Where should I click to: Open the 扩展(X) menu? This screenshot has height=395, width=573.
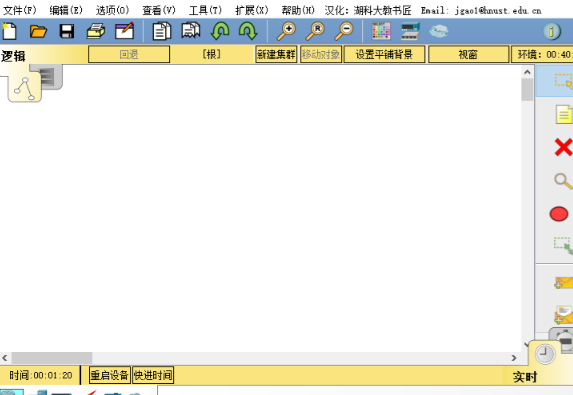click(252, 10)
